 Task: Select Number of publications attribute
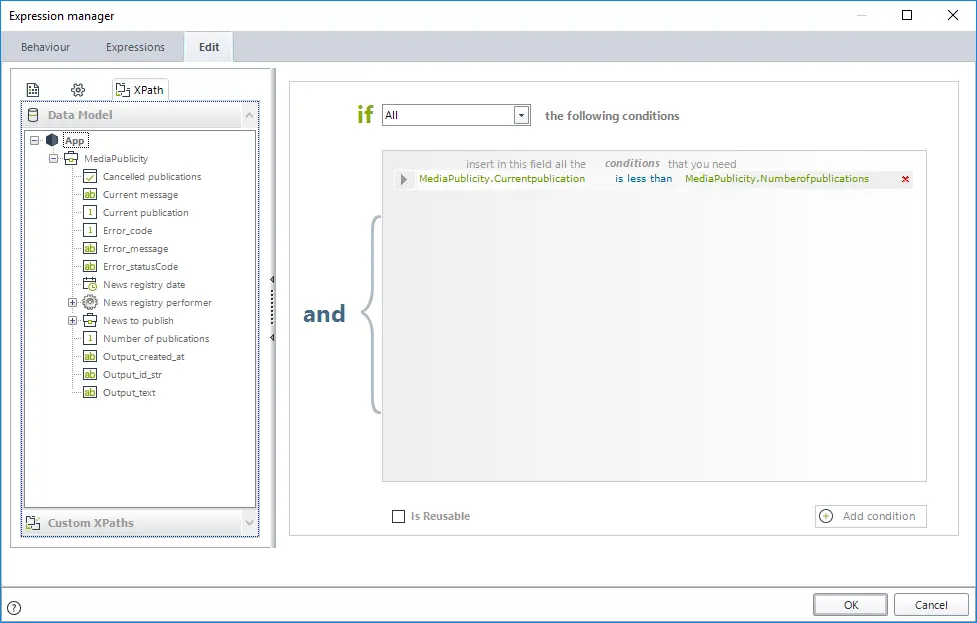156,339
